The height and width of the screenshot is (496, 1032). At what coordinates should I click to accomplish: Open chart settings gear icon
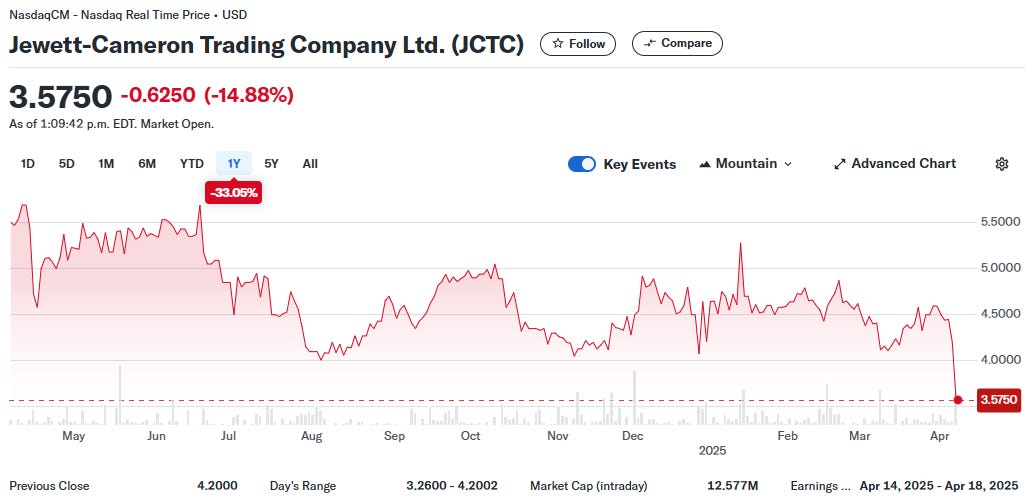click(x=1002, y=164)
